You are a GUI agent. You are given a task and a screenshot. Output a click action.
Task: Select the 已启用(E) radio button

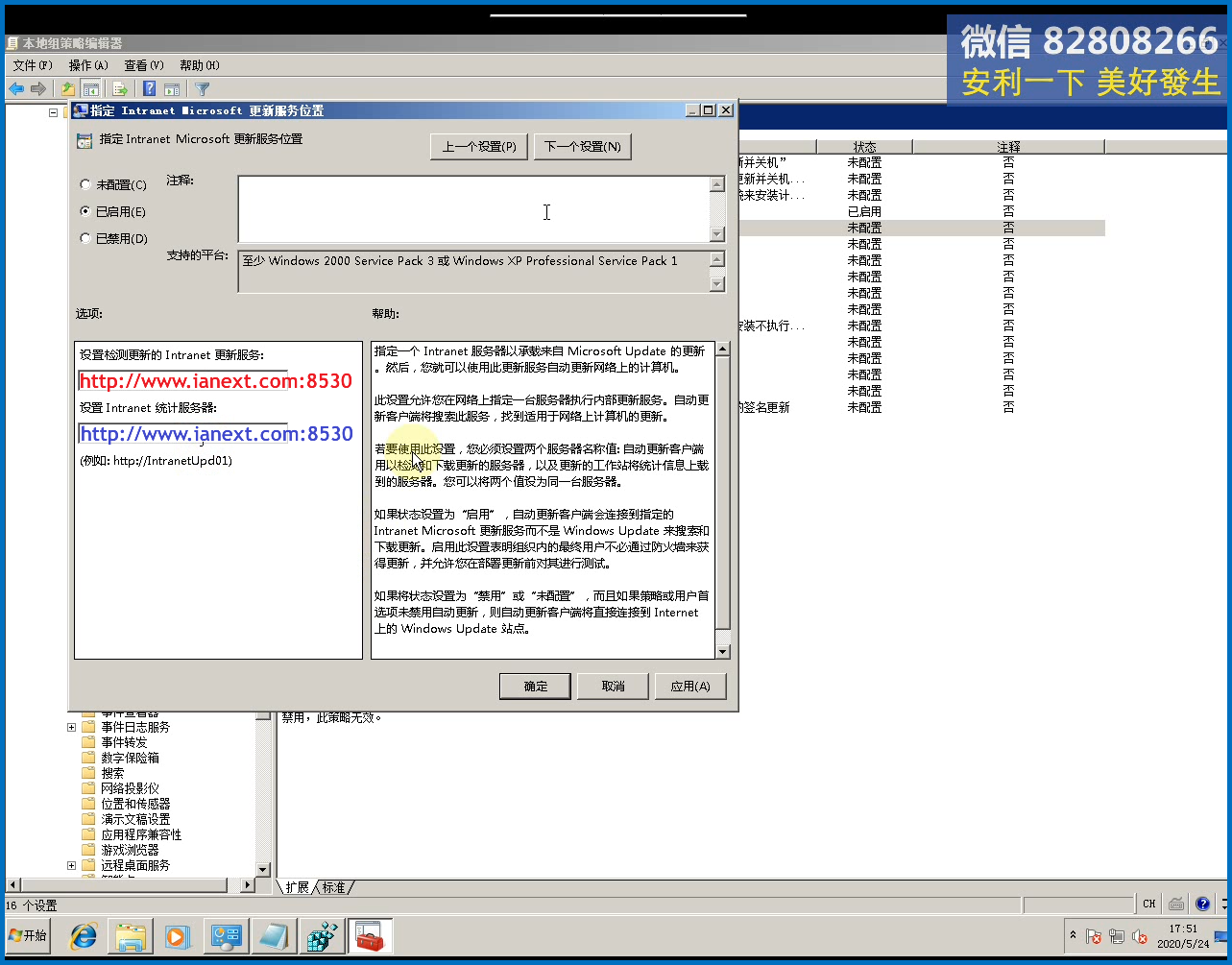point(85,211)
